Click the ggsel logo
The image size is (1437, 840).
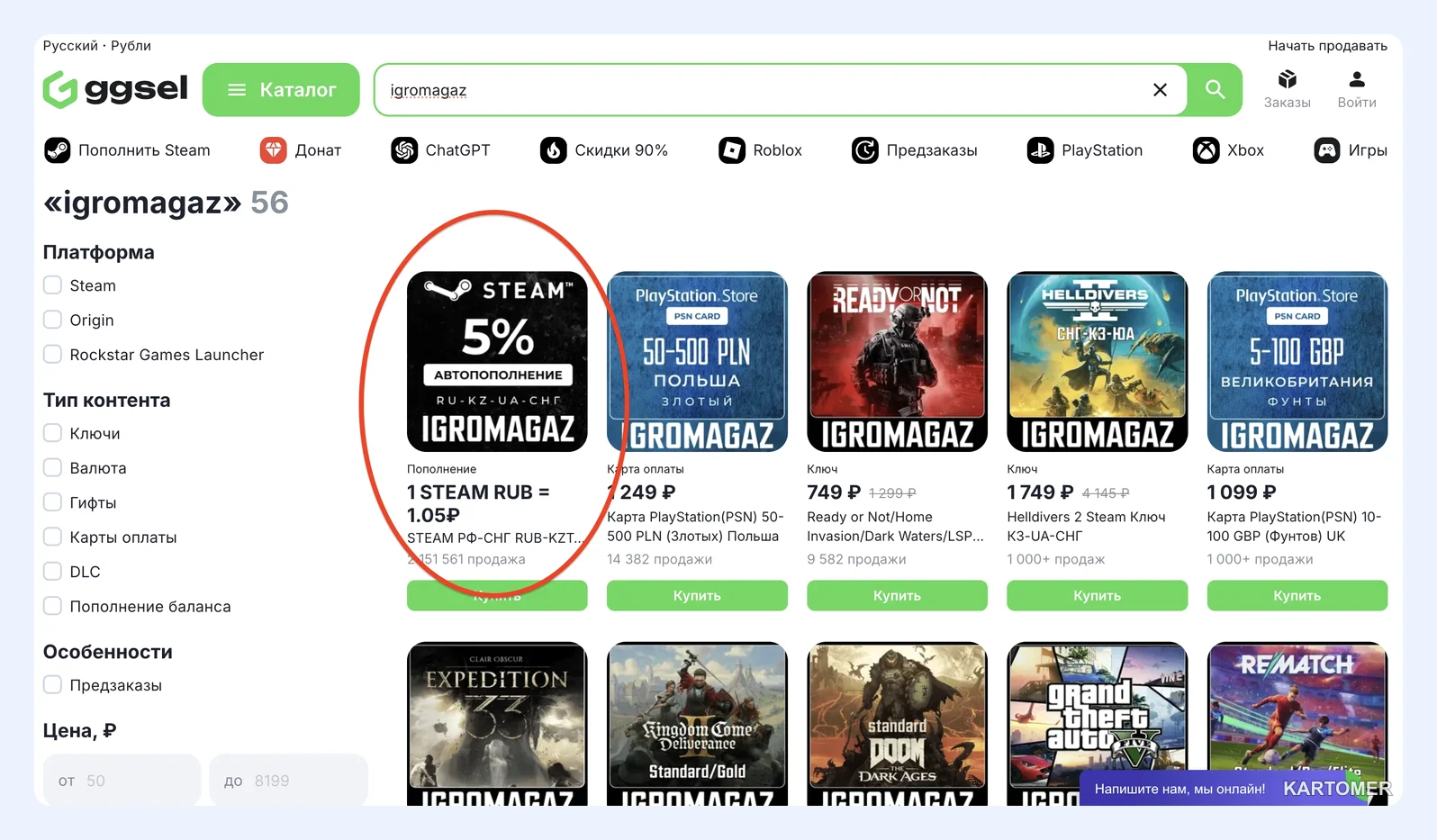tap(115, 89)
